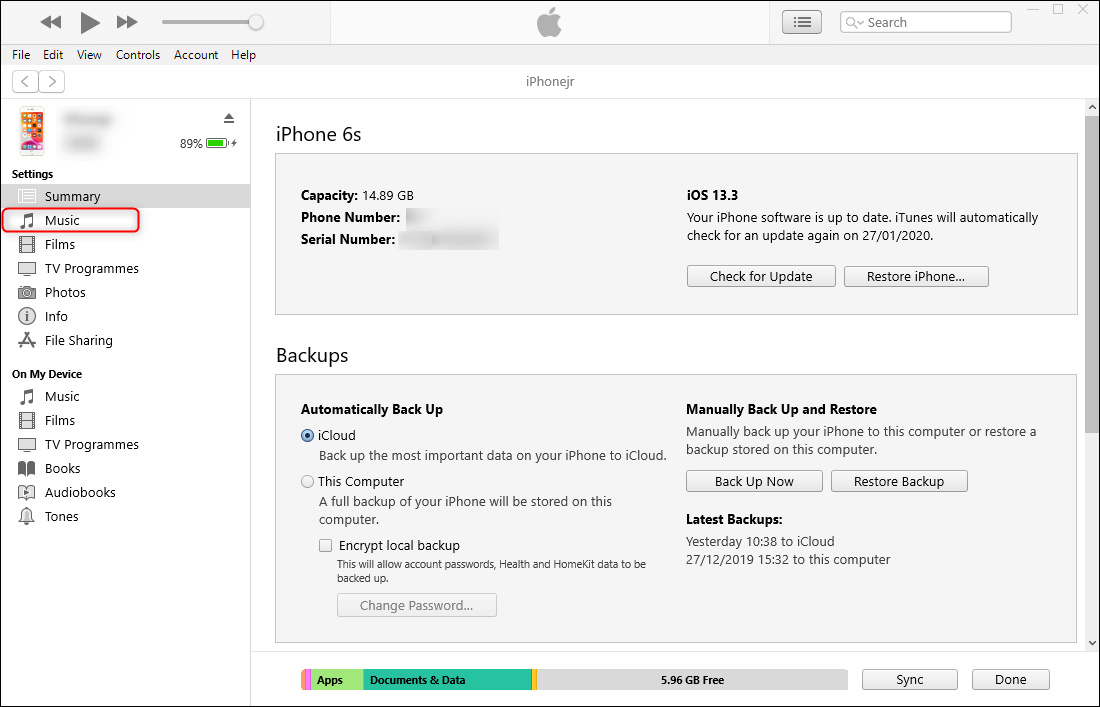Click the Music note icon under Settings

pyautogui.click(x=27, y=221)
